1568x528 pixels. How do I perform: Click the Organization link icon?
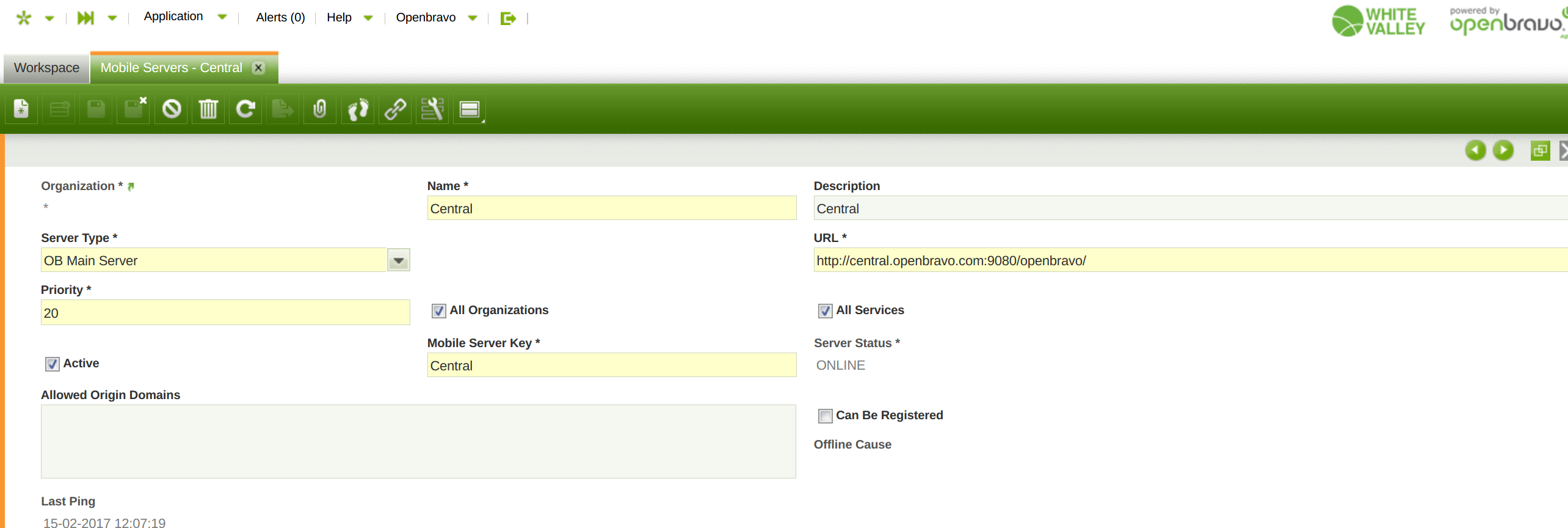(131, 186)
